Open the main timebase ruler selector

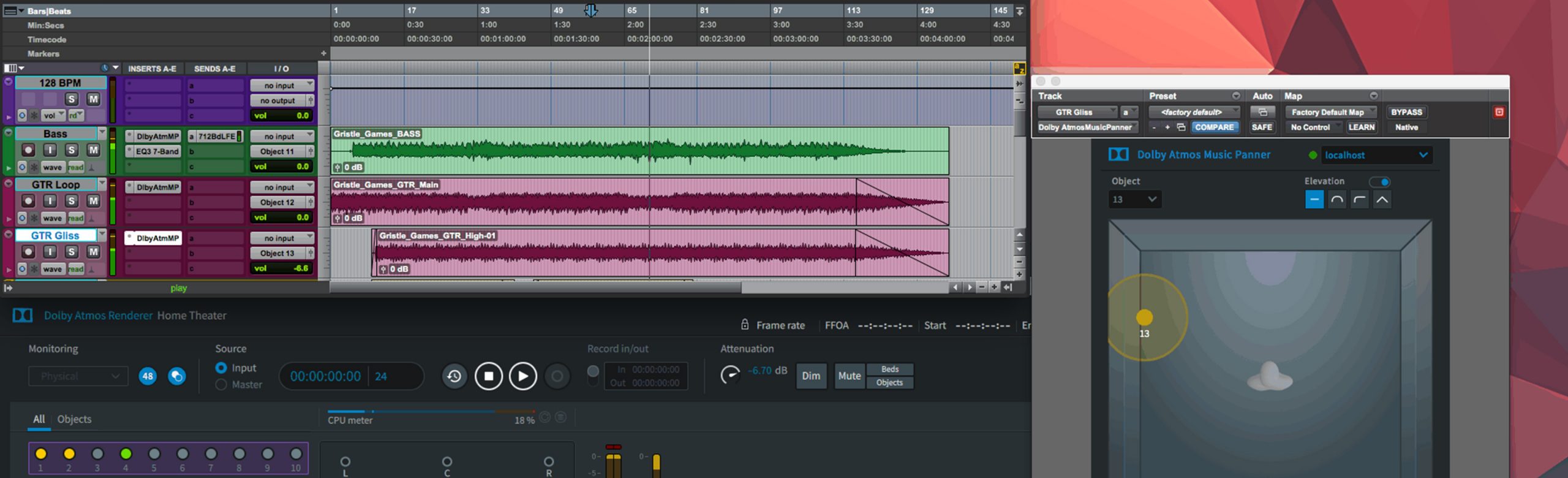pyautogui.click(x=13, y=10)
